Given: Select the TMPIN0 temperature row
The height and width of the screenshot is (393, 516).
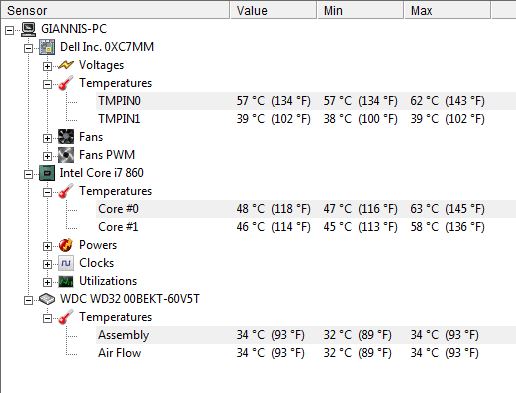Looking at the screenshot, I should pyautogui.click(x=306, y=101).
